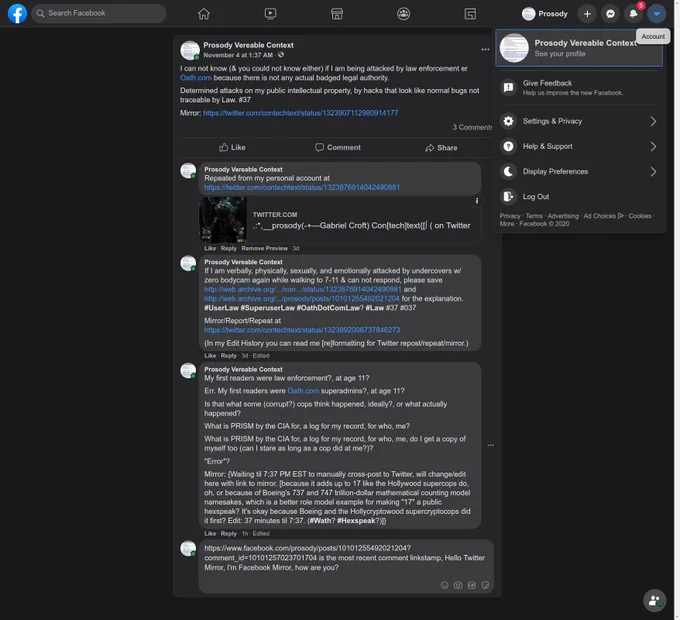Open the 3 Comments count
Screen dimensions: 680x620
click(x=472, y=127)
